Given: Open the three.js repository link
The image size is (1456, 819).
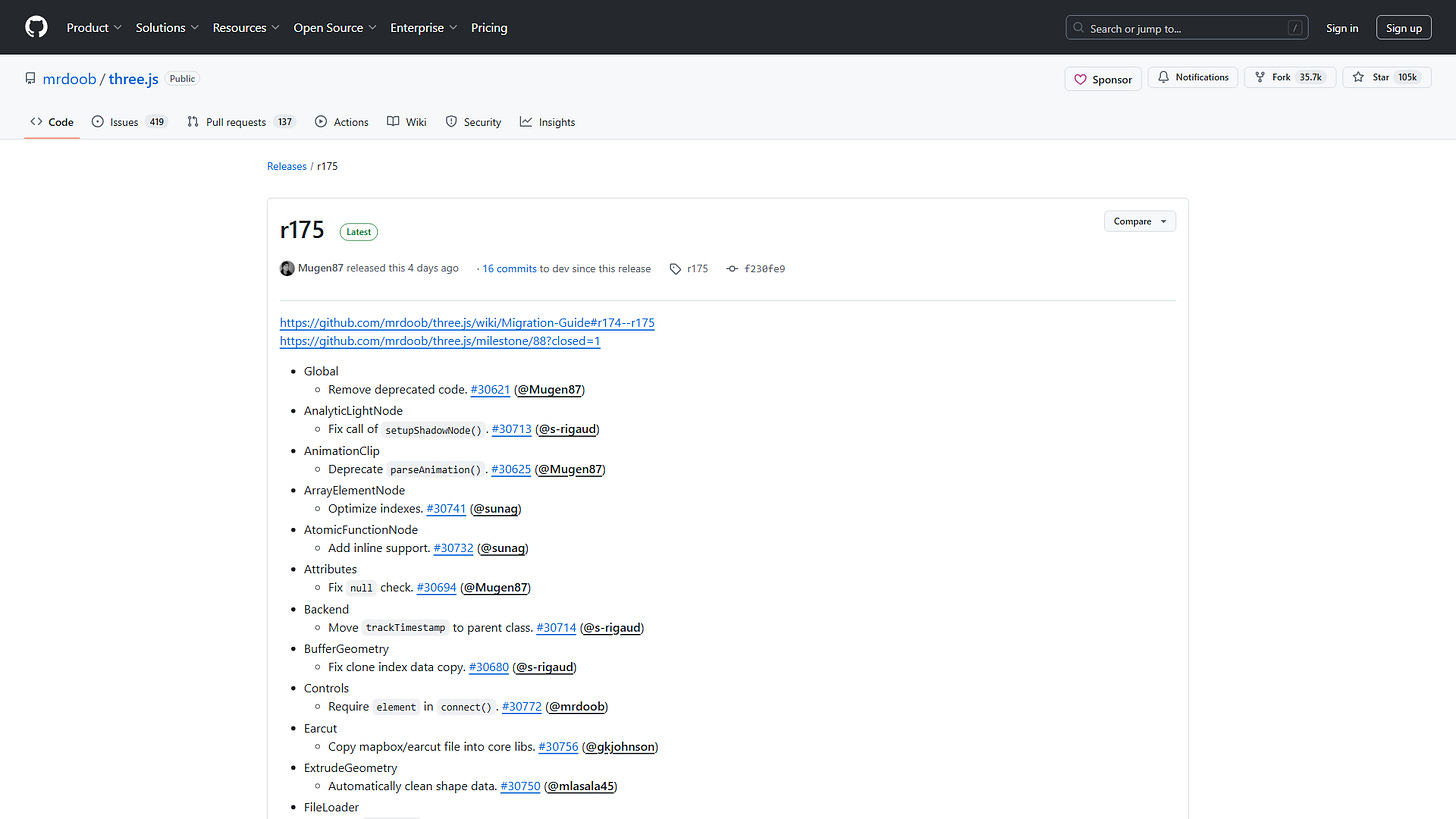Looking at the screenshot, I should click(134, 79).
